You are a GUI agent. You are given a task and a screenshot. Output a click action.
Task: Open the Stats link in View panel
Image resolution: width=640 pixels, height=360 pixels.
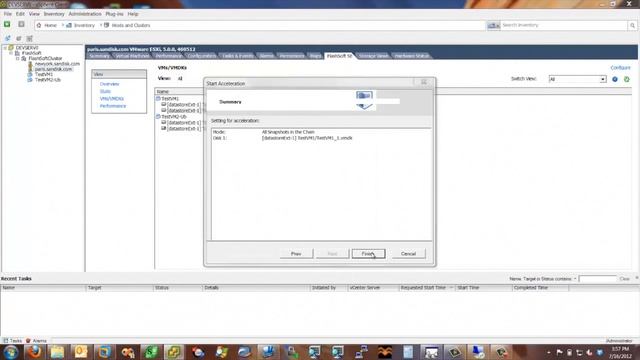click(105, 91)
